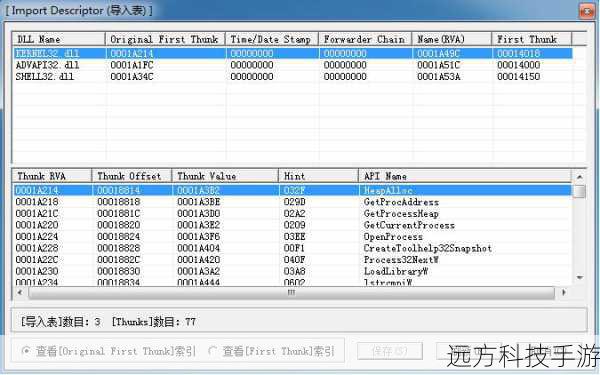Select the ADVAPI32.dll import entry
The image size is (600, 375).
click(293, 65)
